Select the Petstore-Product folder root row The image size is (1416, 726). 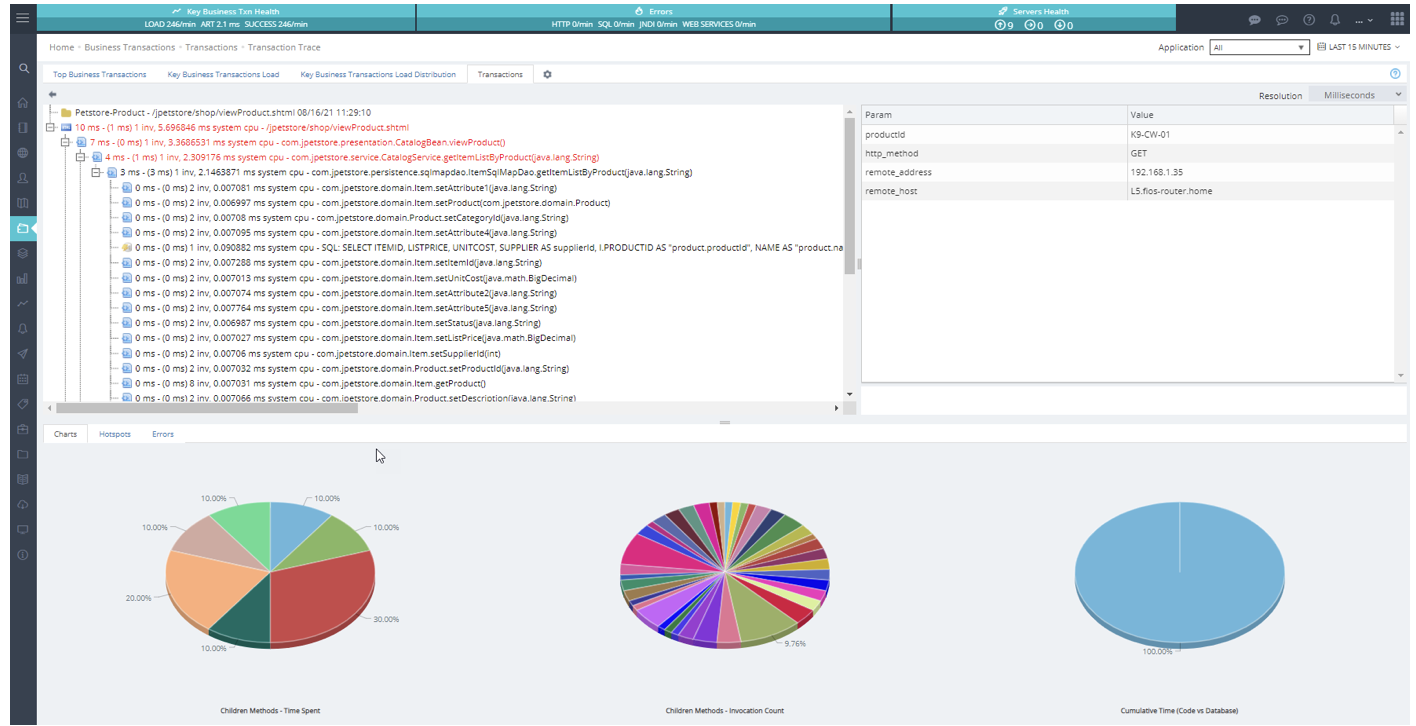[x=215, y=113]
